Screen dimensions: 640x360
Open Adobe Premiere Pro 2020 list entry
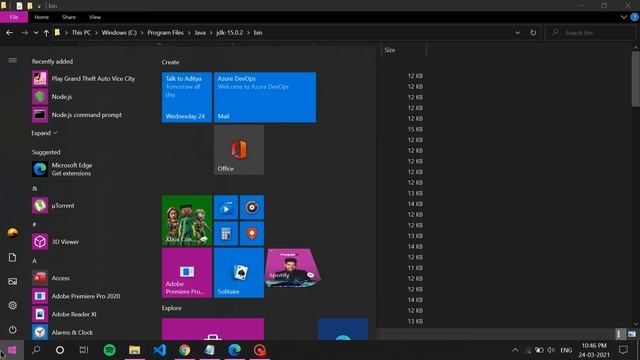(x=76, y=296)
